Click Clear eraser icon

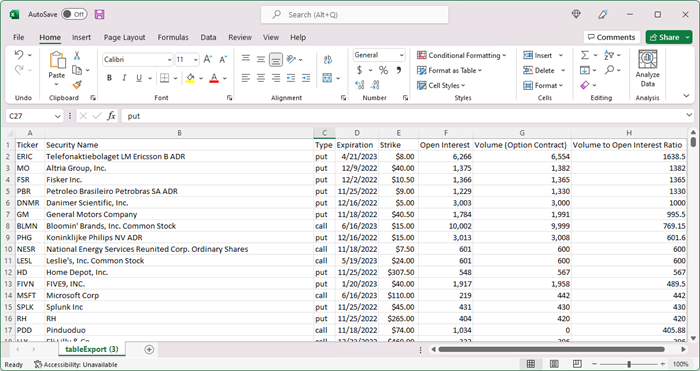tap(585, 85)
